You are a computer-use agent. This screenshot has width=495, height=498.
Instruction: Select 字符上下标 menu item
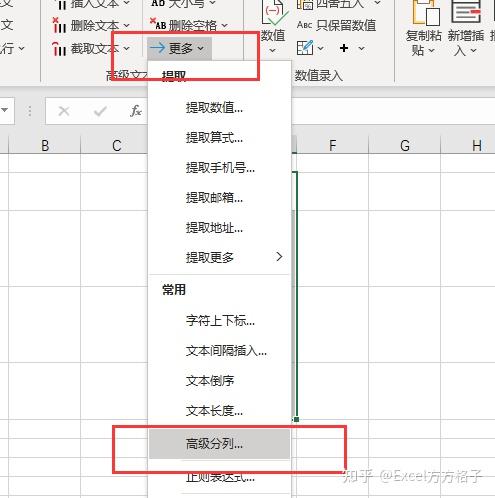tap(219, 321)
